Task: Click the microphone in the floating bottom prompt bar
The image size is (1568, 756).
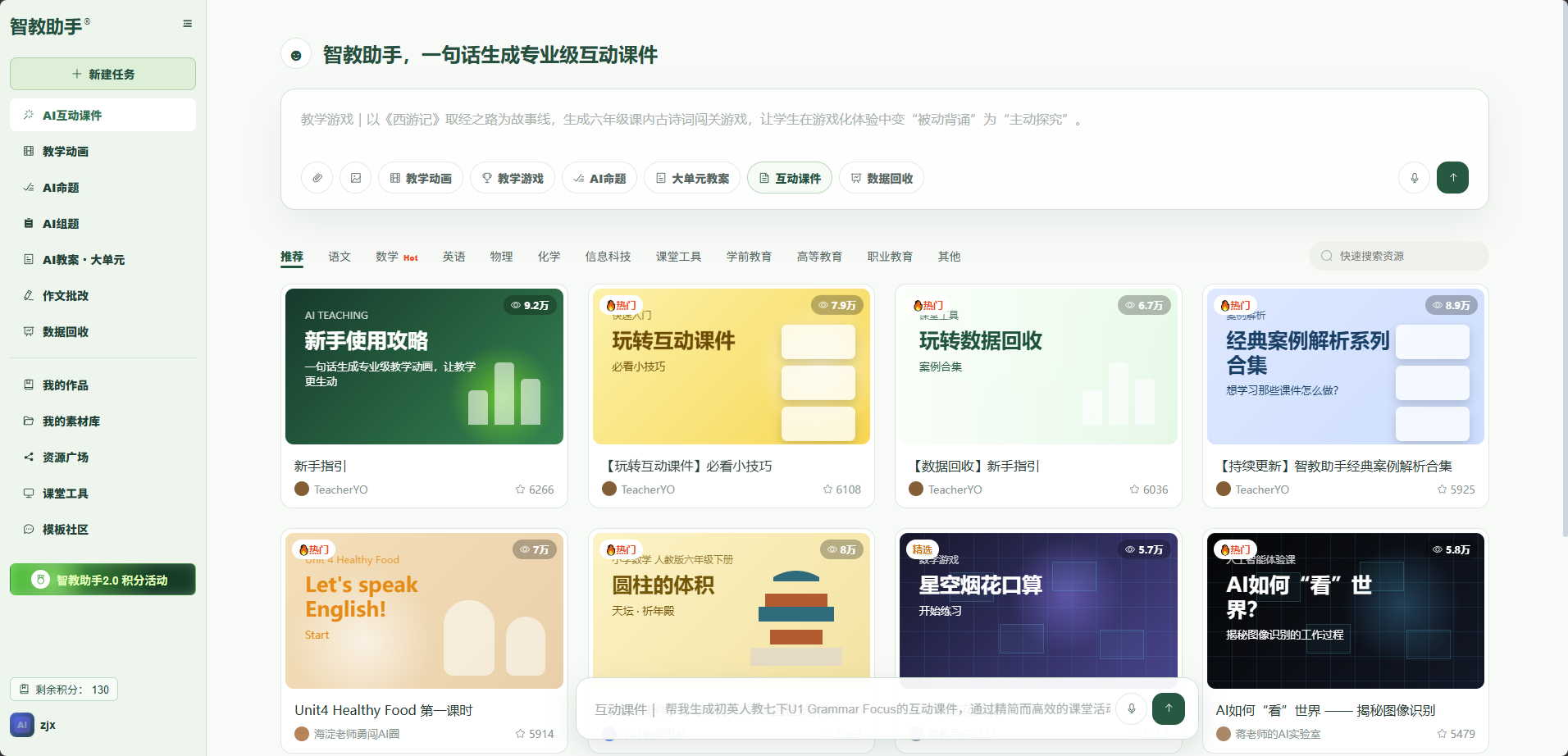Action: pyautogui.click(x=1132, y=708)
